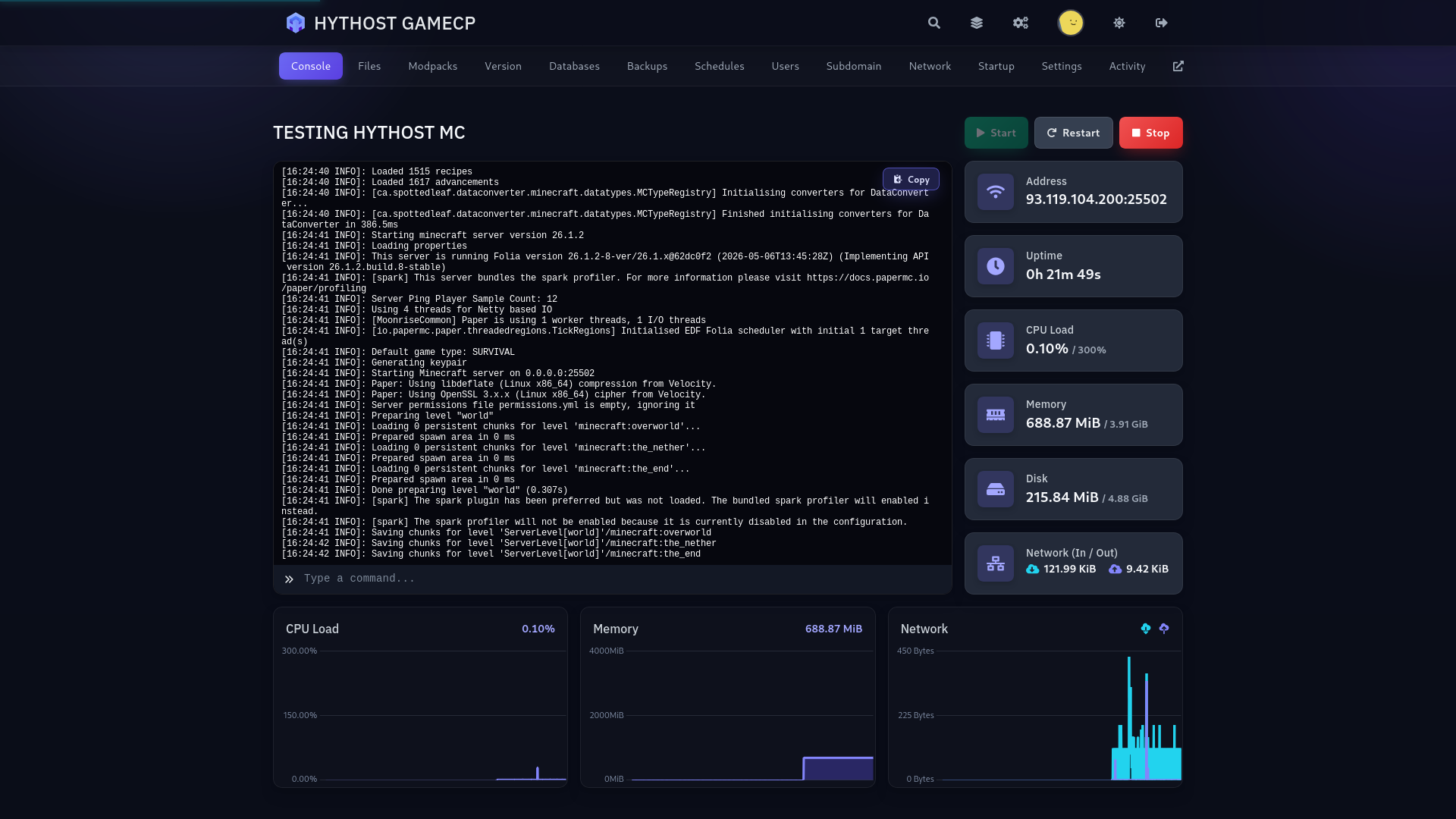The width and height of the screenshot is (1456, 819).
Task: Click the chip icon on the CPU Load card
Action: tap(996, 340)
